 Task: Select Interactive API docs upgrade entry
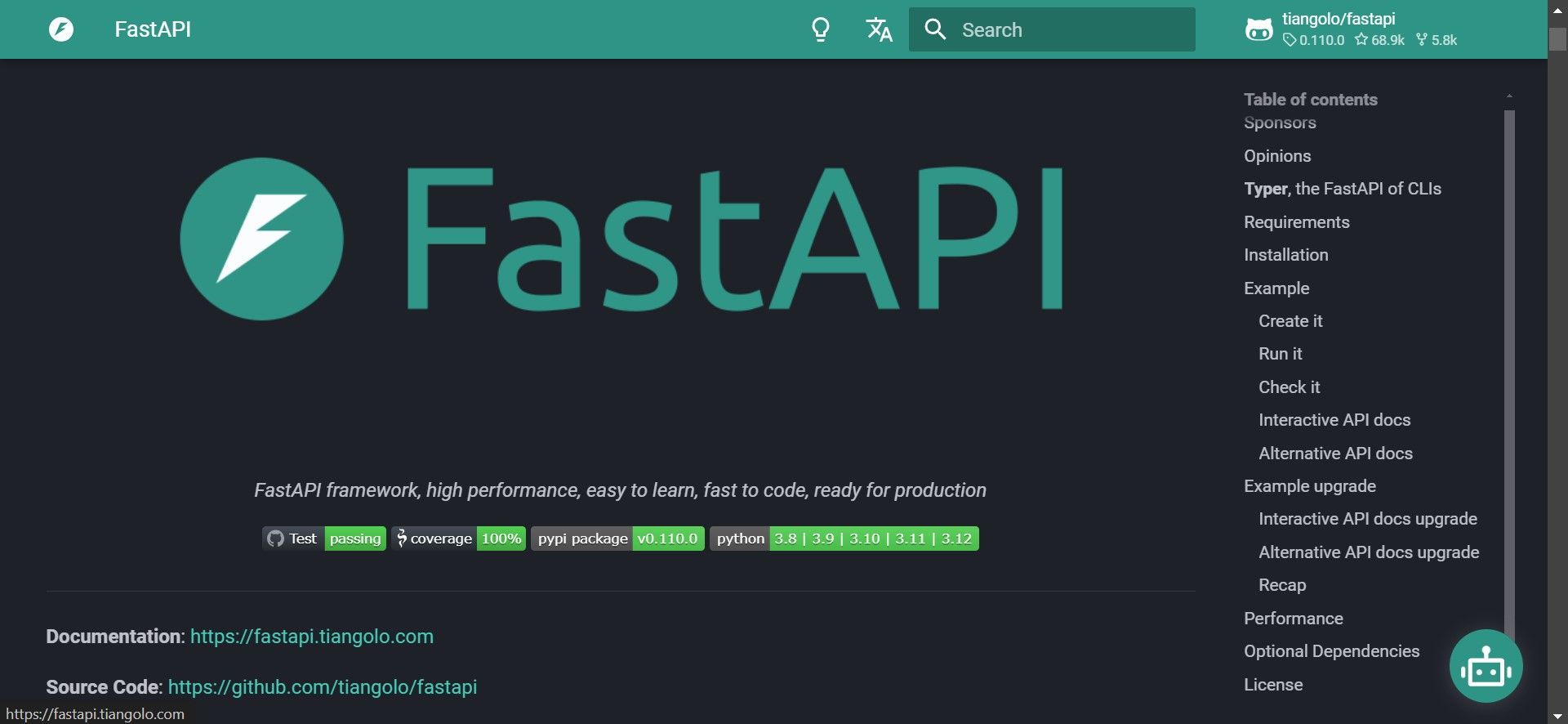pyautogui.click(x=1368, y=519)
